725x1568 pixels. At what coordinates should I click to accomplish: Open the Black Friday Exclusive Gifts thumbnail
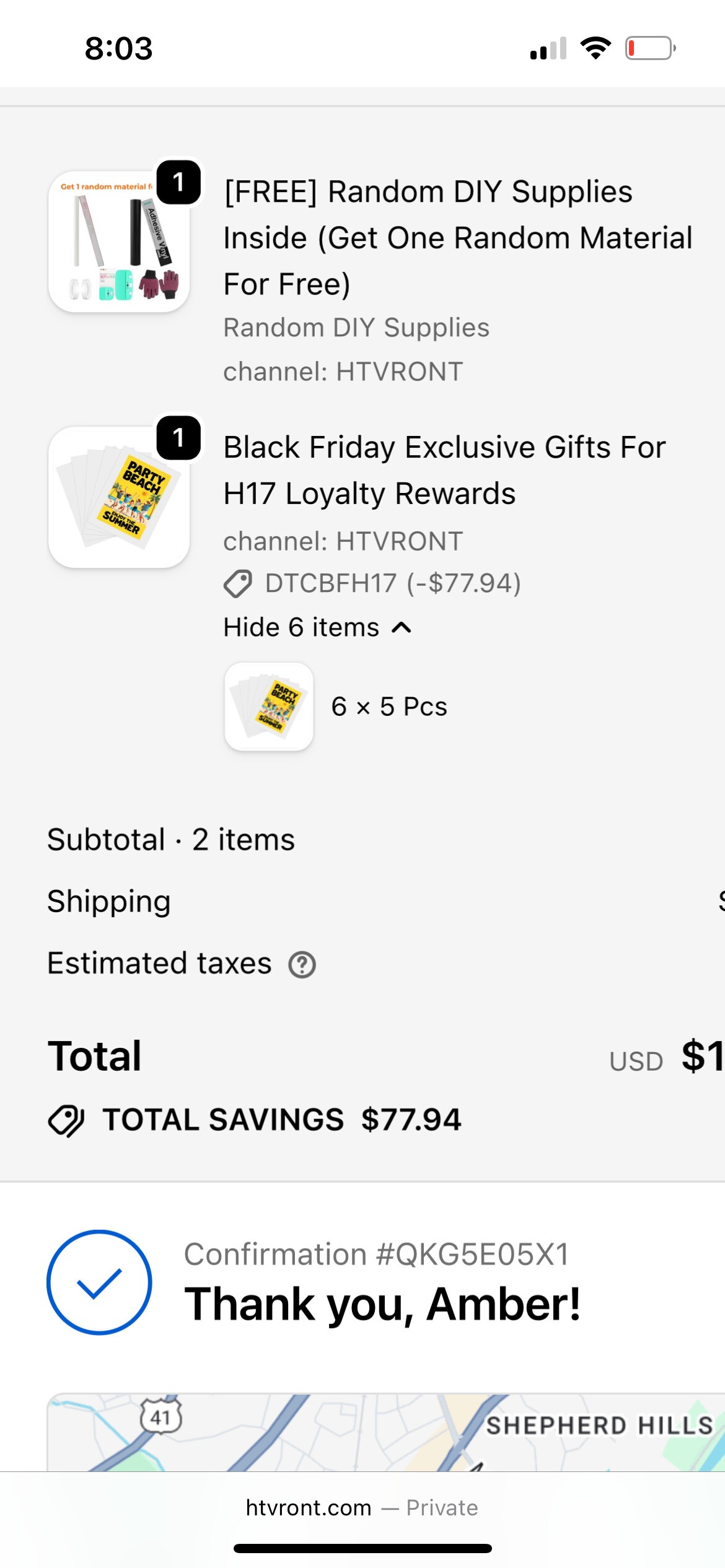(x=119, y=497)
